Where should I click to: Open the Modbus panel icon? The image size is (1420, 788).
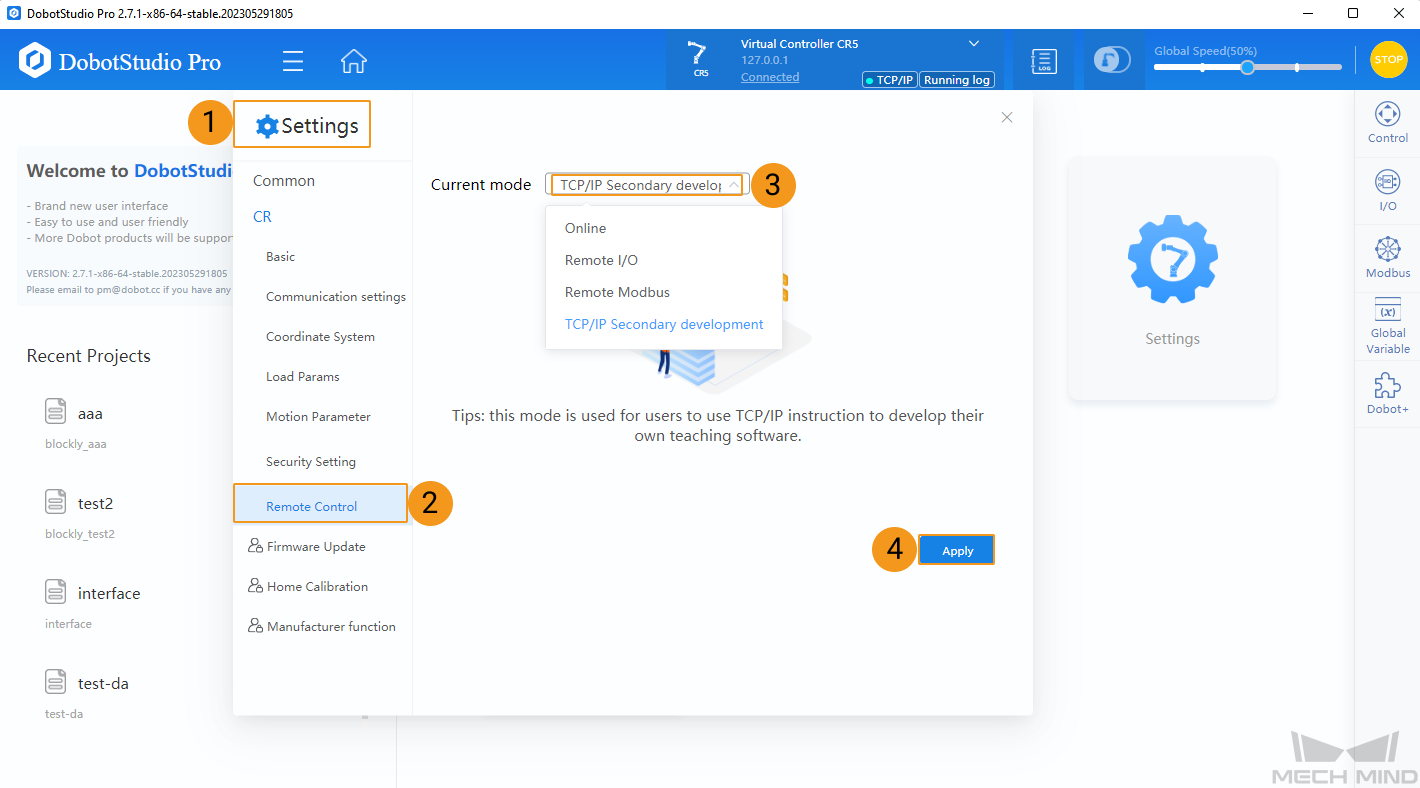click(x=1387, y=257)
